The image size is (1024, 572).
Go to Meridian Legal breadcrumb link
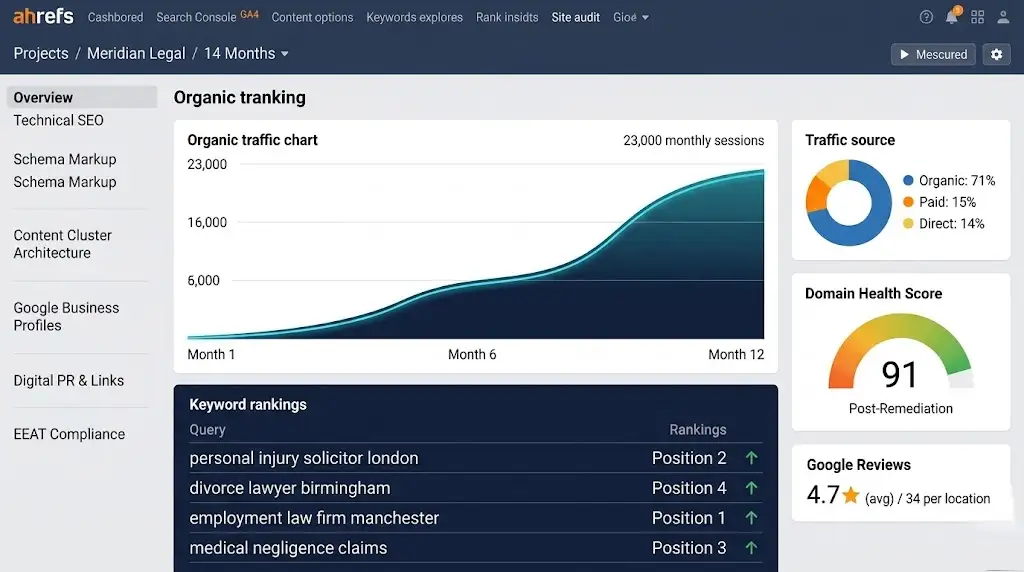136,54
